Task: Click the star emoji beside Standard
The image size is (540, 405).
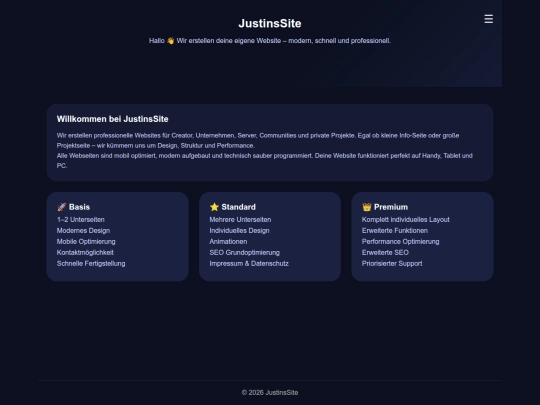Action: pyautogui.click(x=214, y=207)
